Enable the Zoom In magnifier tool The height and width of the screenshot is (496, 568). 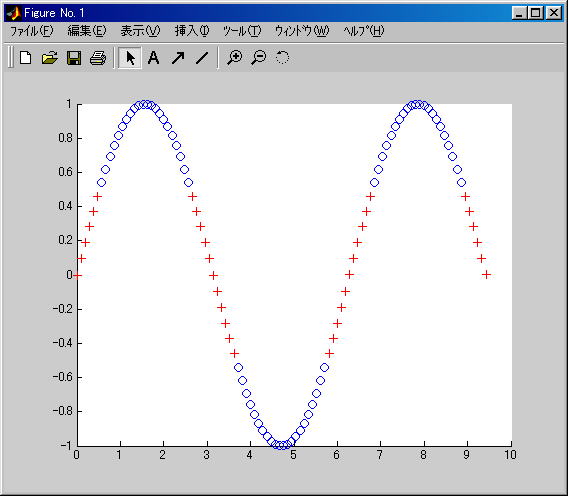point(235,58)
